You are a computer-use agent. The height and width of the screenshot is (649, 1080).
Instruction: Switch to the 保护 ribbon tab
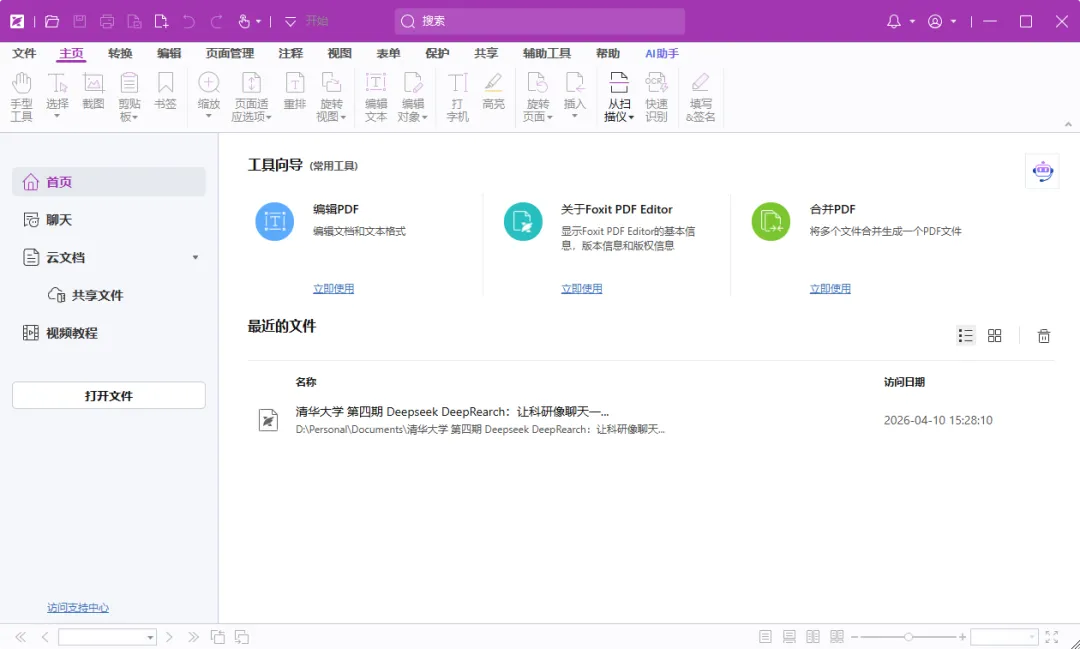pos(437,53)
